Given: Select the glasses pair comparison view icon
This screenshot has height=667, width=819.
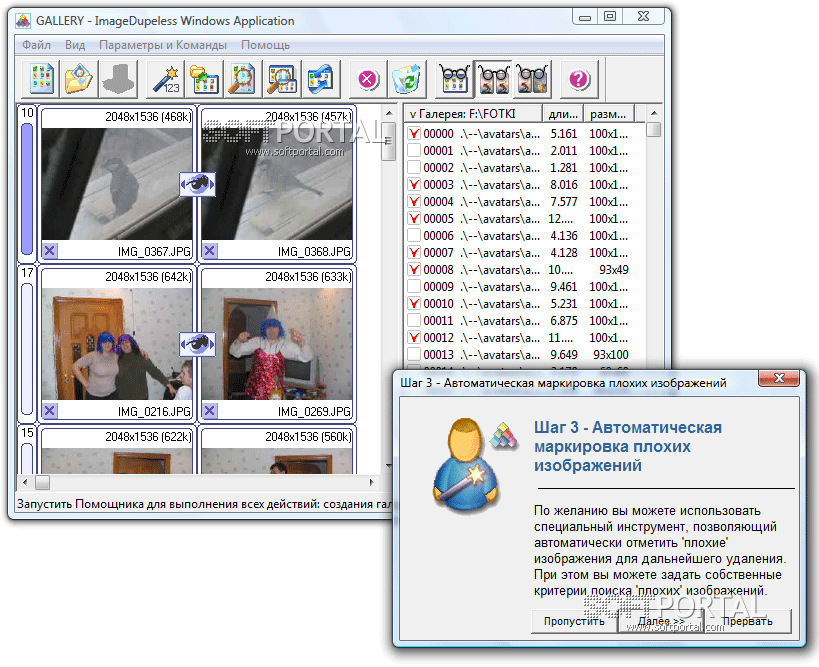Looking at the screenshot, I should pos(494,79).
